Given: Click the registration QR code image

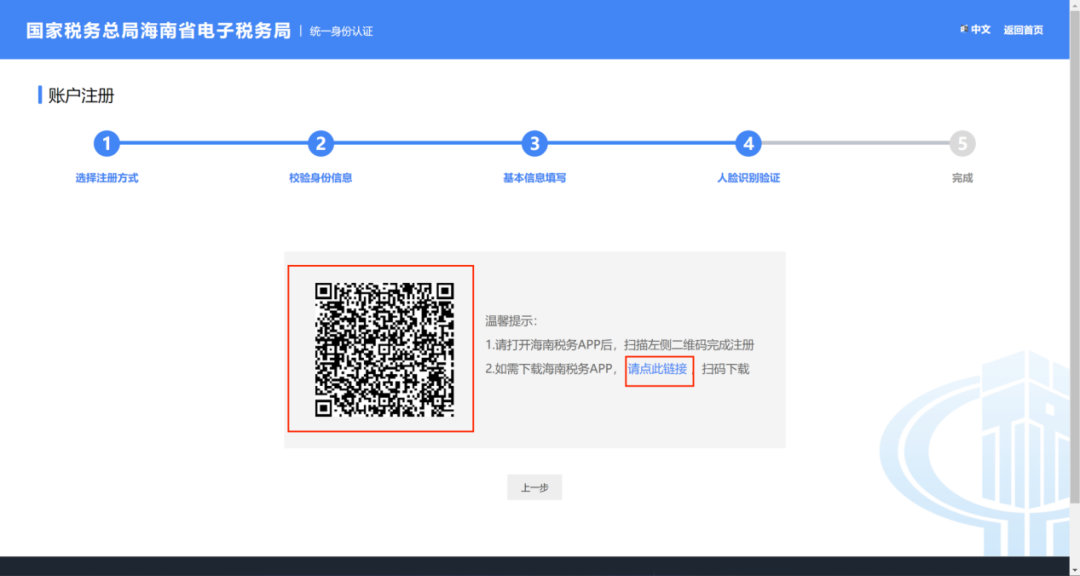Looking at the screenshot, I should (x=384, y=349).
